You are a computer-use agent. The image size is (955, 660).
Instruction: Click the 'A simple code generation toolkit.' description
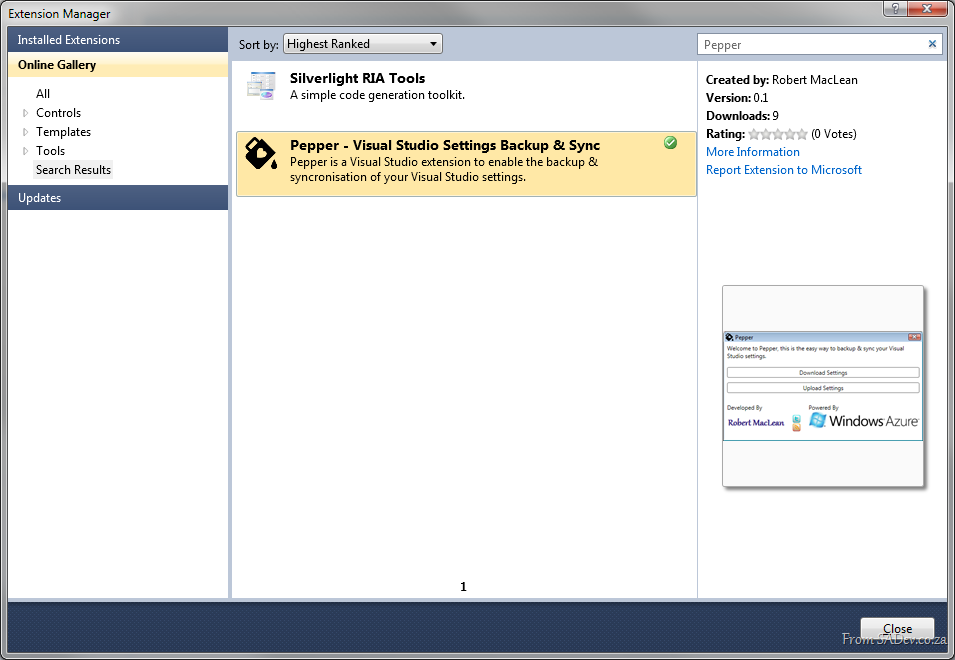(377, 95)
